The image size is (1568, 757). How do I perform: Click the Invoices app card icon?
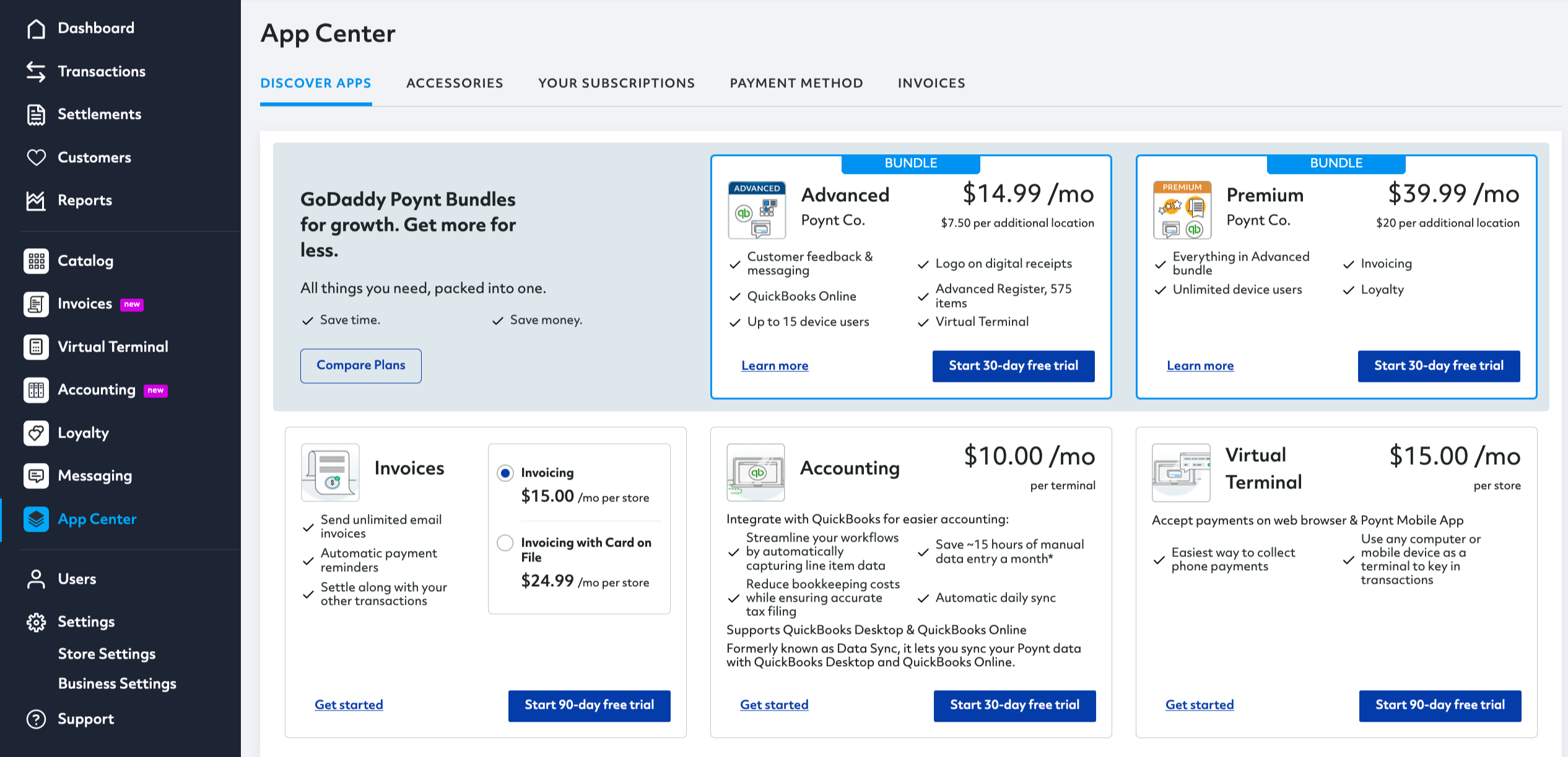330,472
